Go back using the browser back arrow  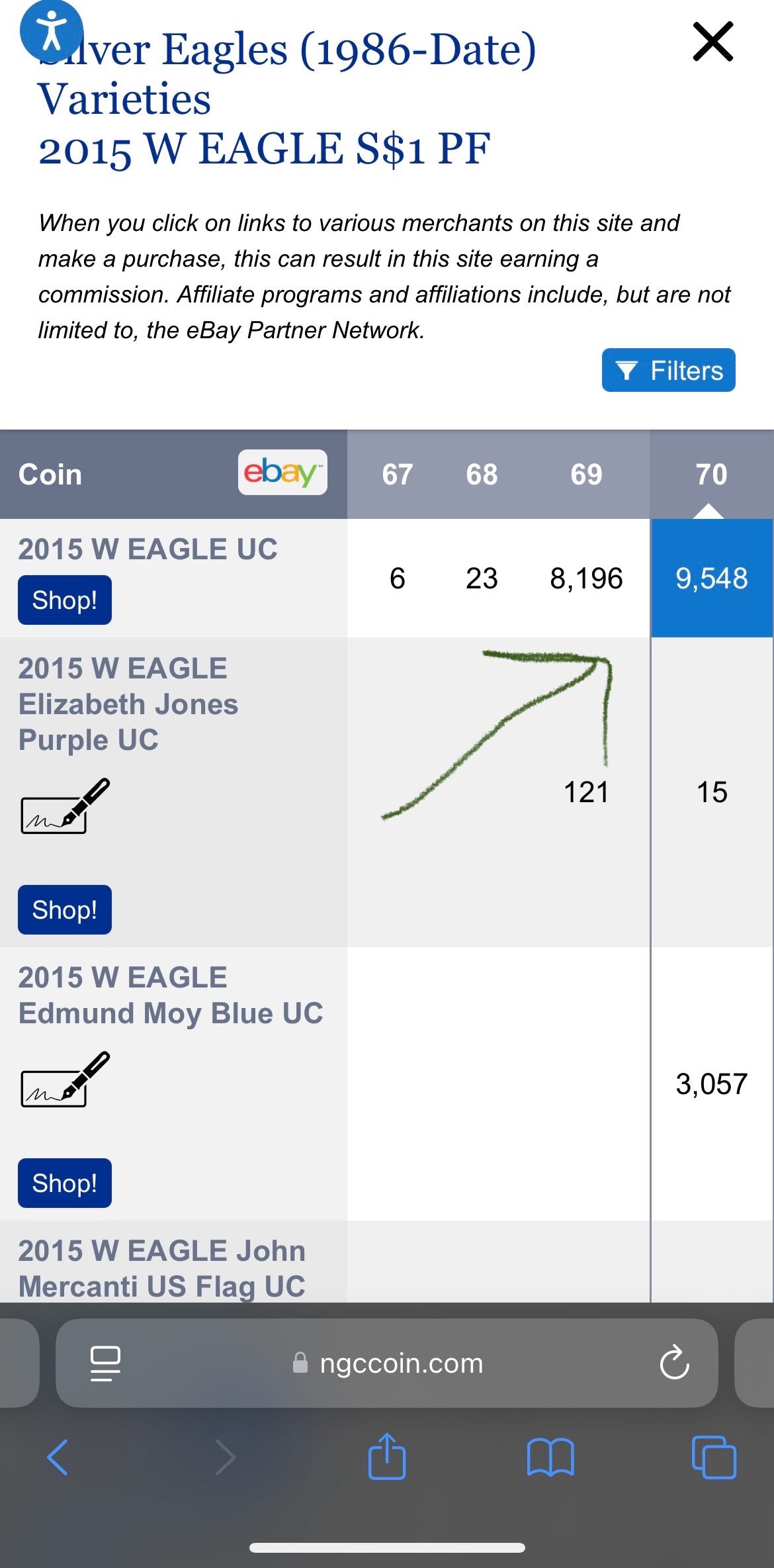click(x=58, y=1457)
